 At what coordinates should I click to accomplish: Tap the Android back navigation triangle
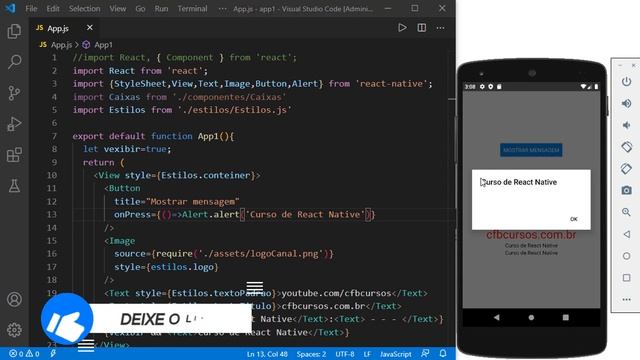point(497,317)
